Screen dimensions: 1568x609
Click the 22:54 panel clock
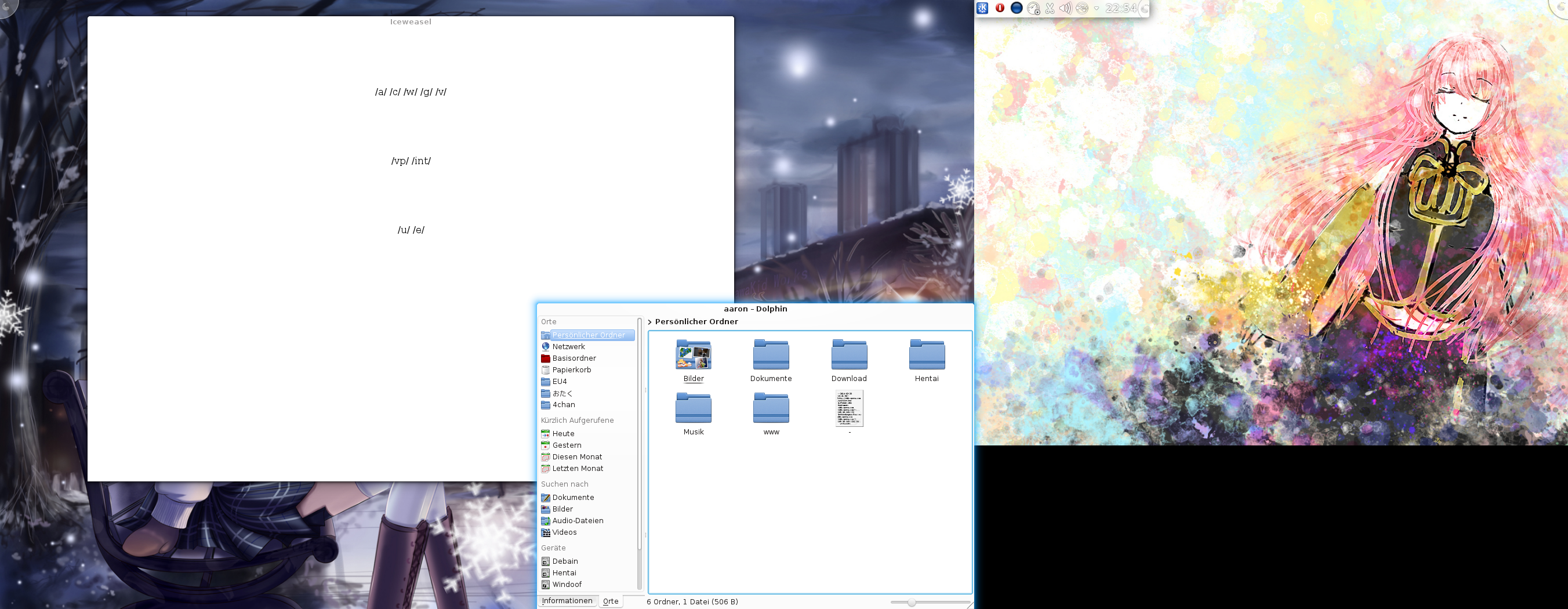[x=1120, y=8]
